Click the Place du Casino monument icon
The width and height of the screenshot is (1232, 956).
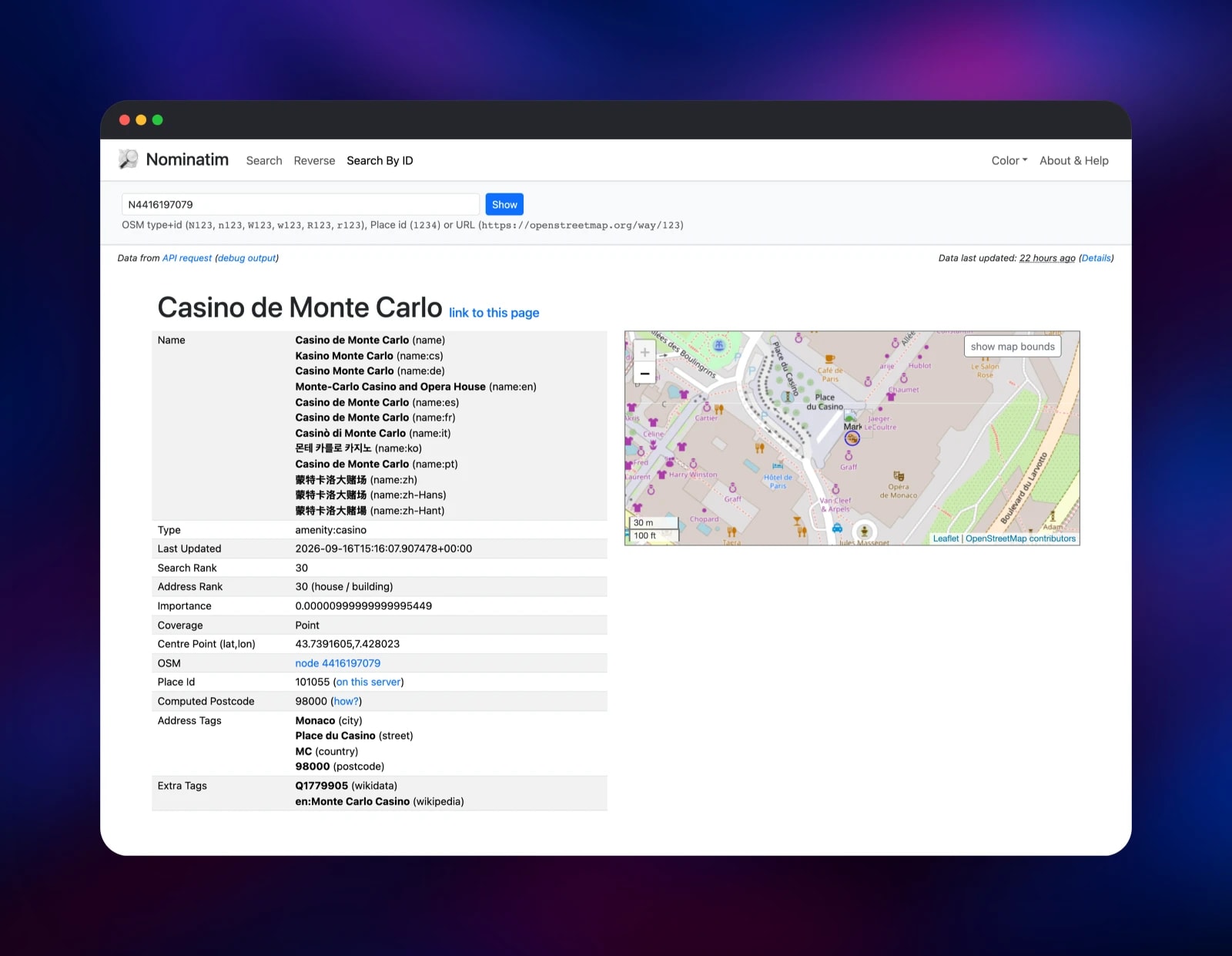(788, 397)
